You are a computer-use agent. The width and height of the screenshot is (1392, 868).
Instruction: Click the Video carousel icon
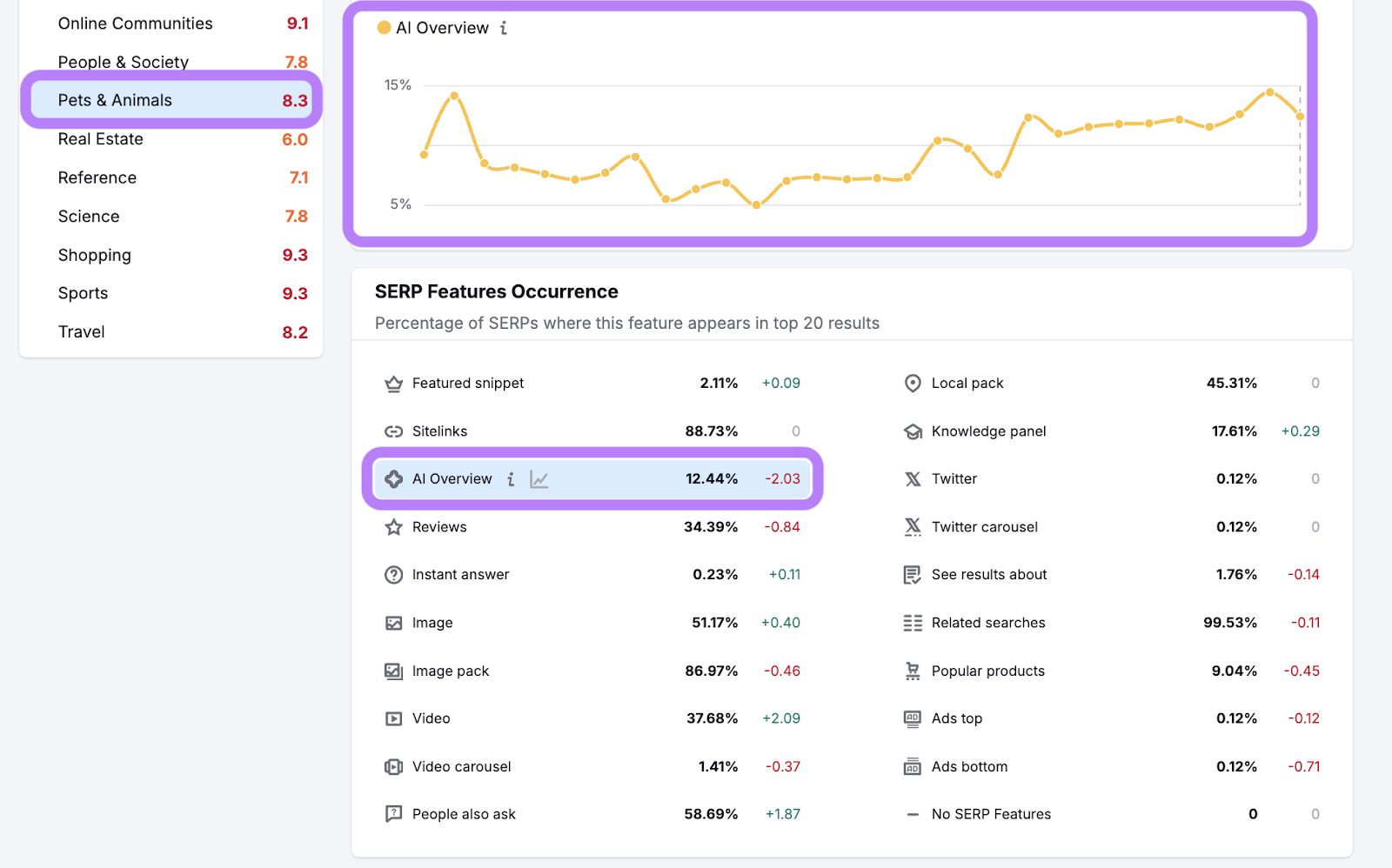pyautogui.click(x=393, y=766)
